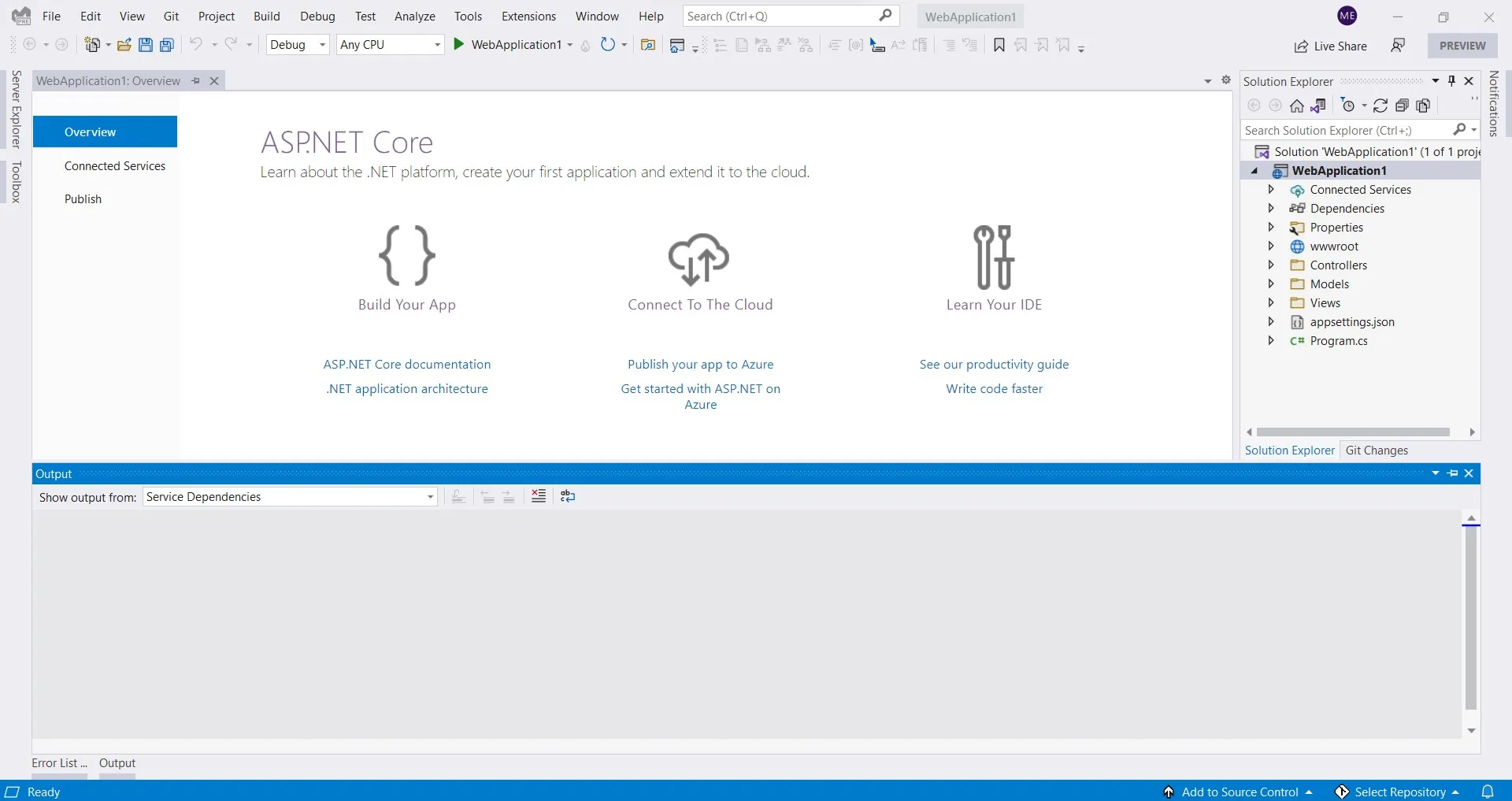The width and height of the screenshot is (1512, 801).
Task: Expand the Properties tree node
Action: click(x=1271, y=227)
